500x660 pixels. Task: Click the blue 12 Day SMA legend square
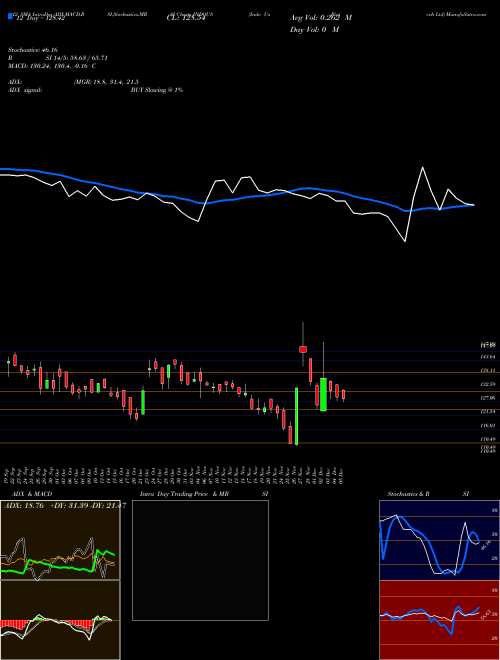click(x=11, y=16)
